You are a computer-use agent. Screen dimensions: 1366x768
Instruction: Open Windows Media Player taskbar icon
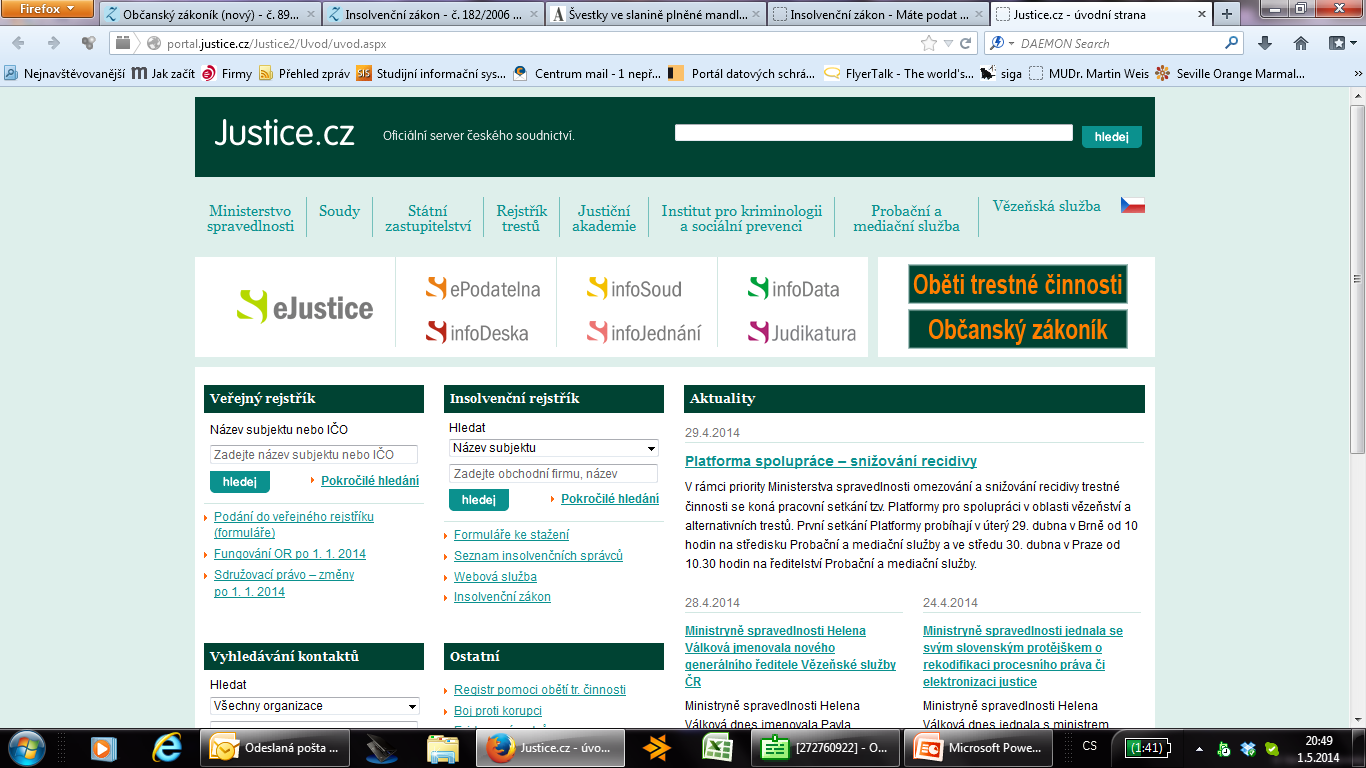[102, 747]
